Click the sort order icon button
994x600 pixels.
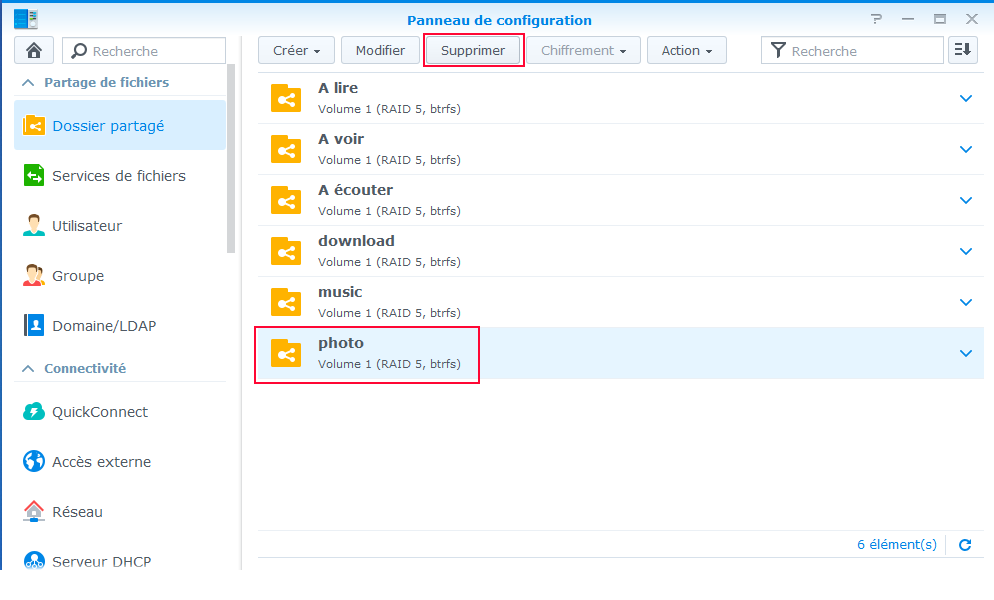pos(962,50)
